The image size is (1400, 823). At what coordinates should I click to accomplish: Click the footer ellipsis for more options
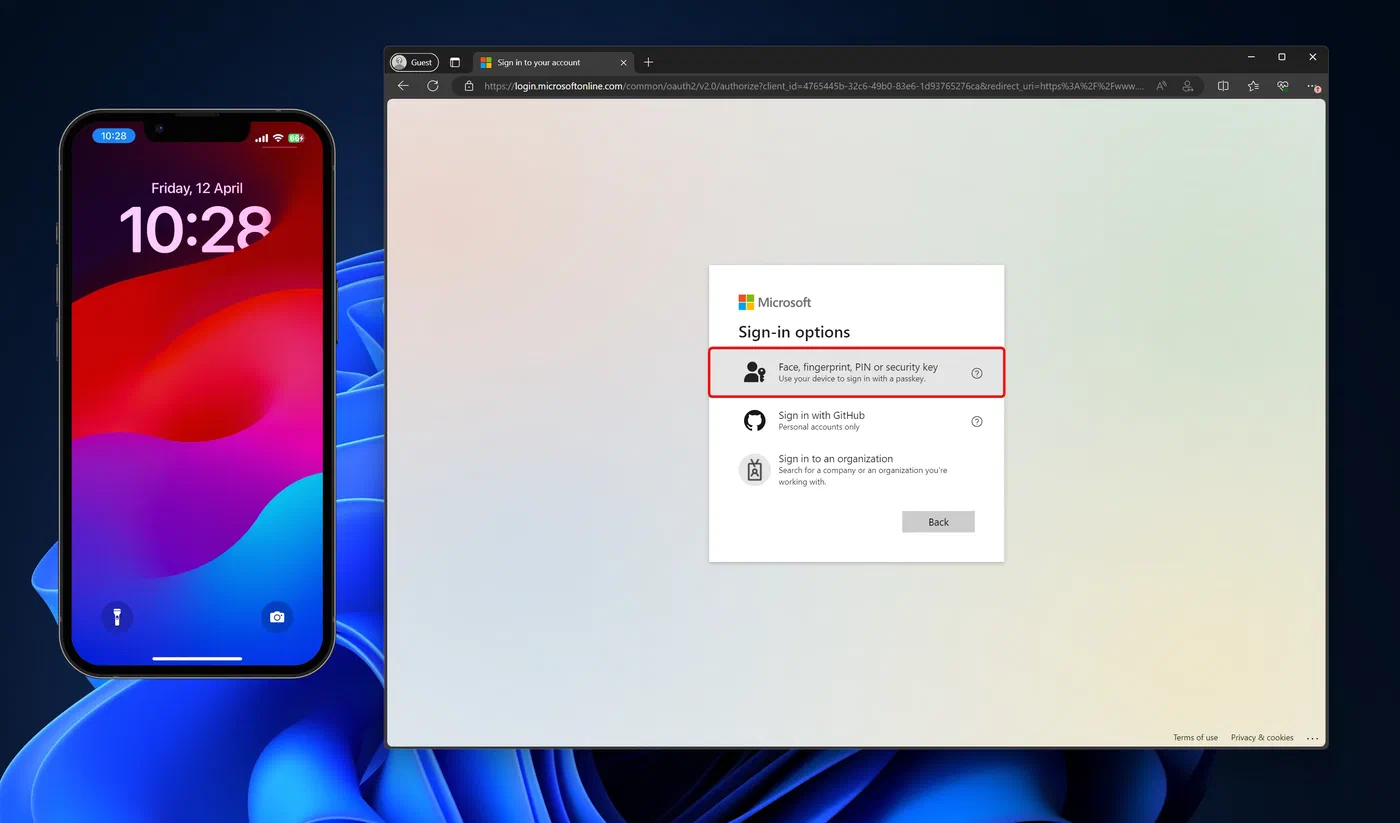[x=1313, y=738]
